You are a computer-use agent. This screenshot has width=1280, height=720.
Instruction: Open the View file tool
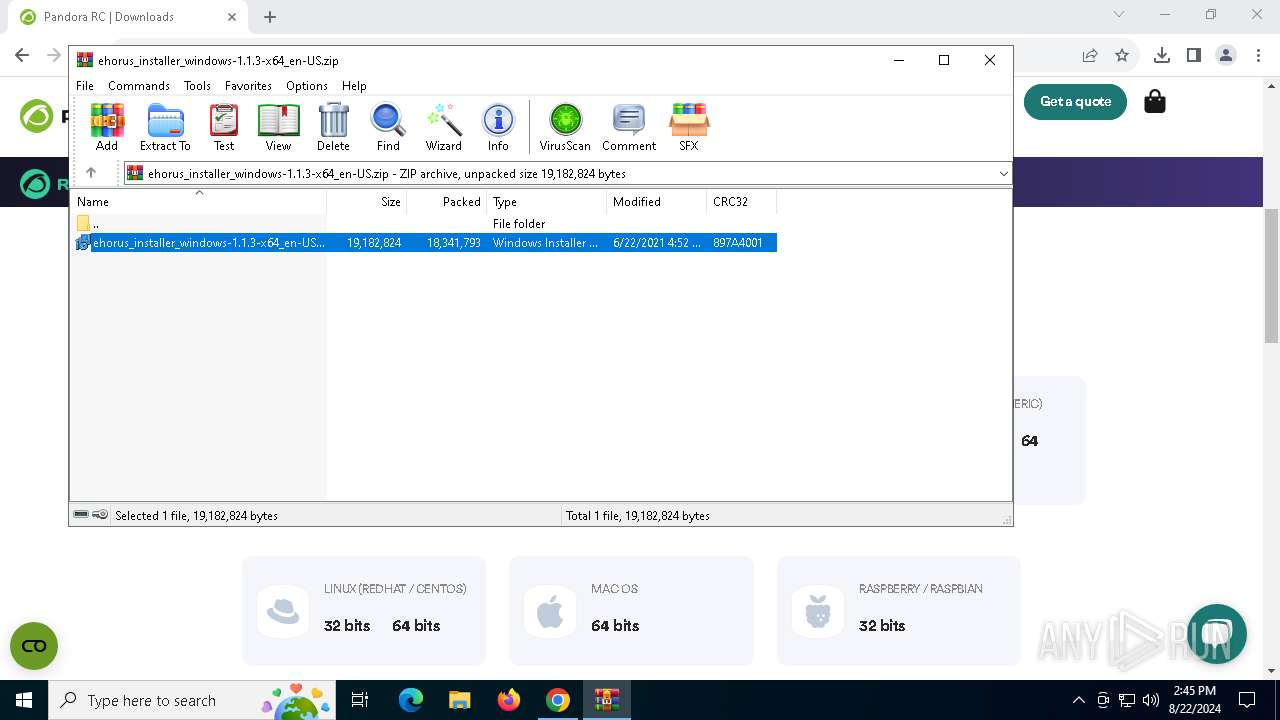278,127
